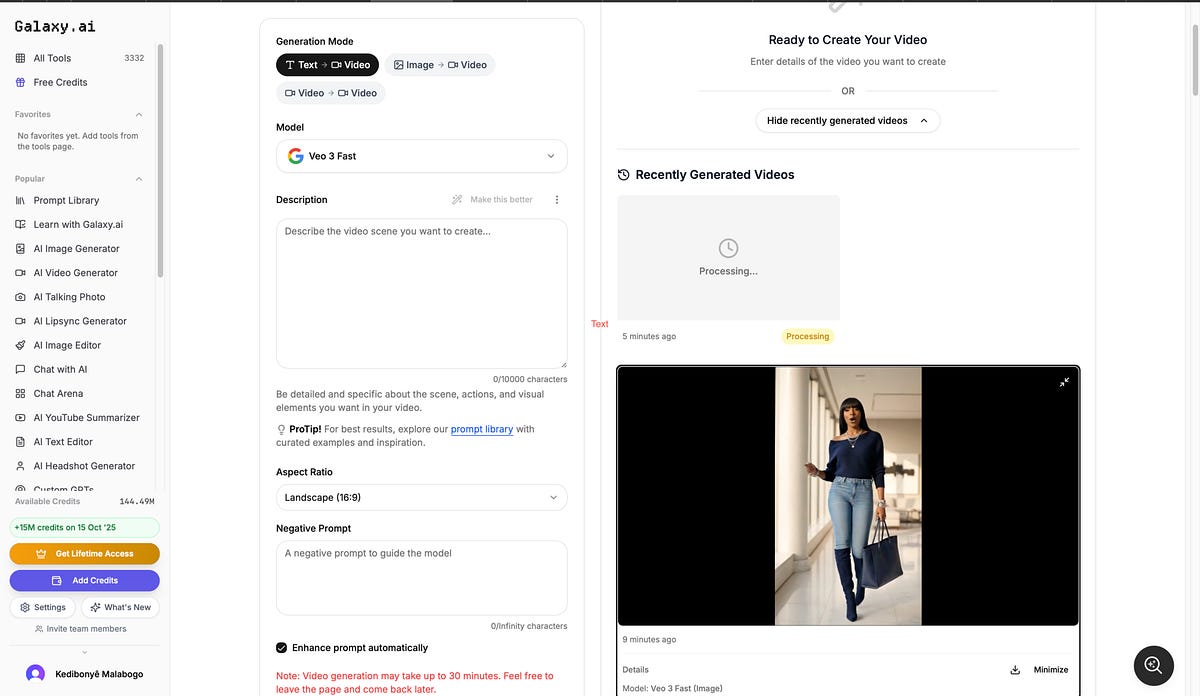Click the AI Talking Photo camera icon

click(21, 297)
